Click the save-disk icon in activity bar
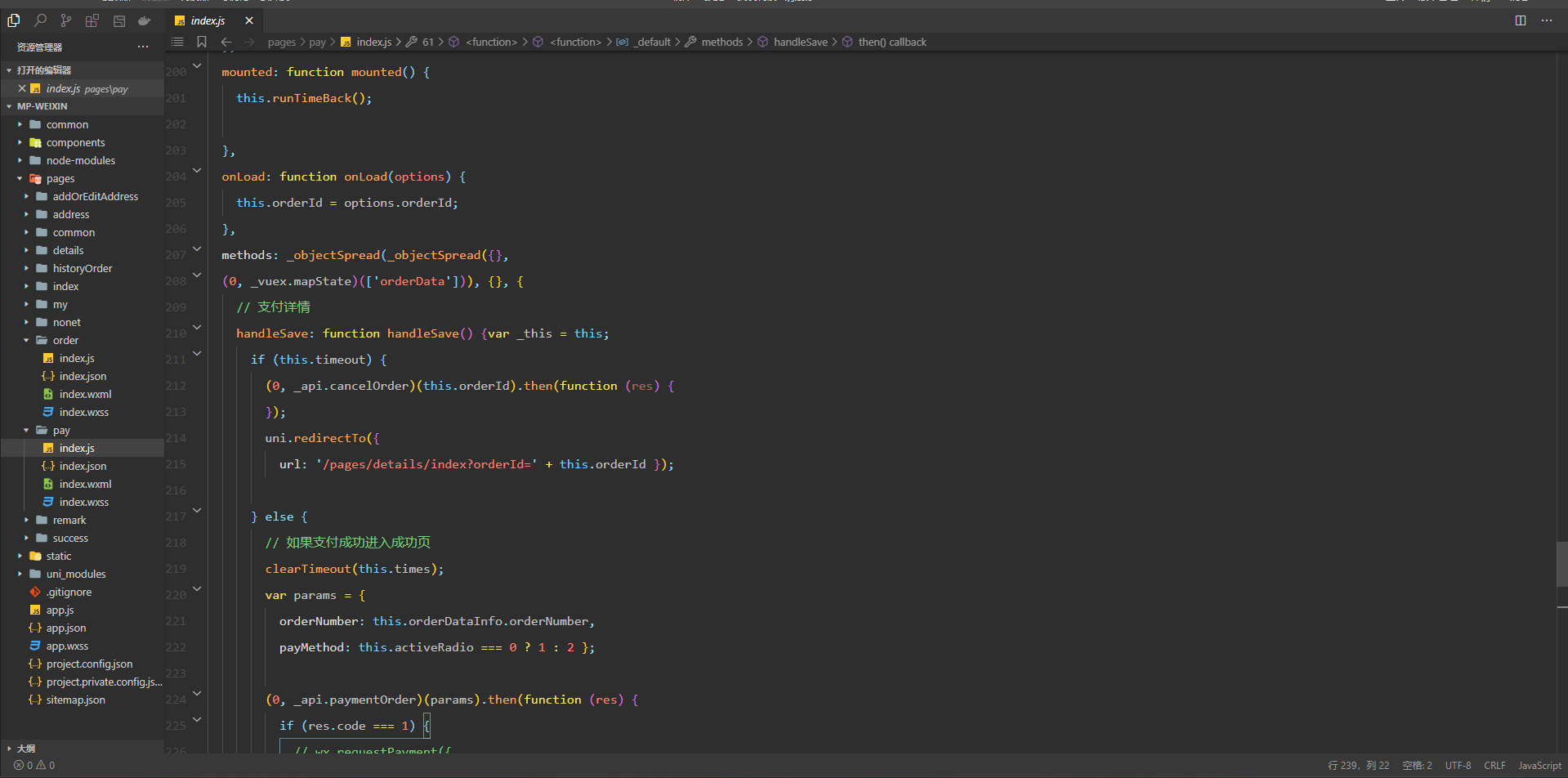This screenshot has width=1568, height=778. click(118, 20)
